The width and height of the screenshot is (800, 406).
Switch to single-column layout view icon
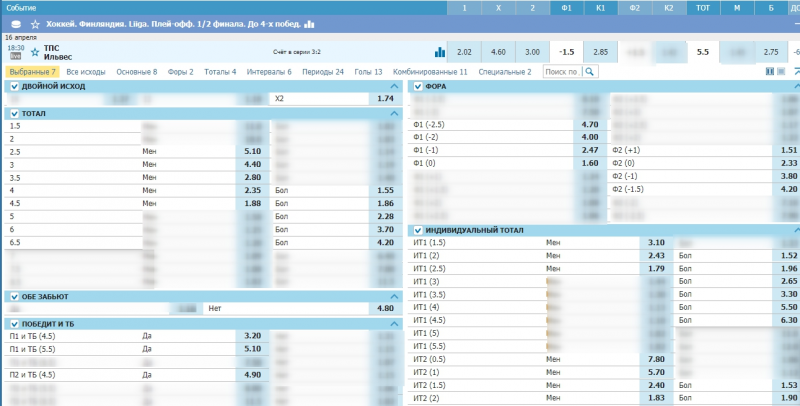pos(781,72)
